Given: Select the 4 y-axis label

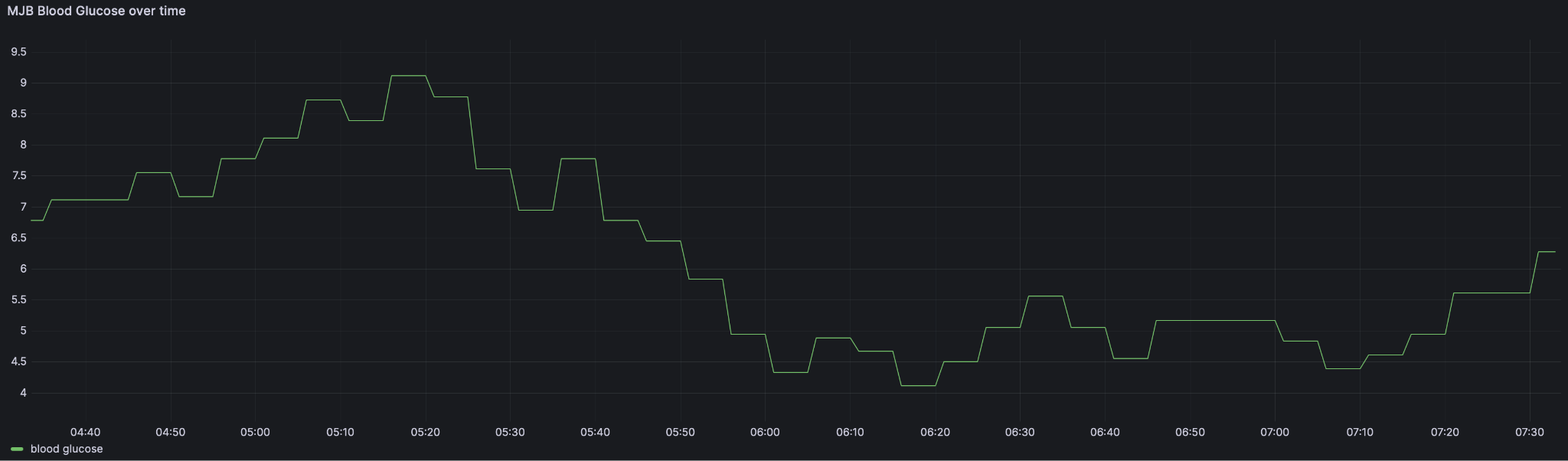Looking at the screenshot, I should click(x=24, y=393).
